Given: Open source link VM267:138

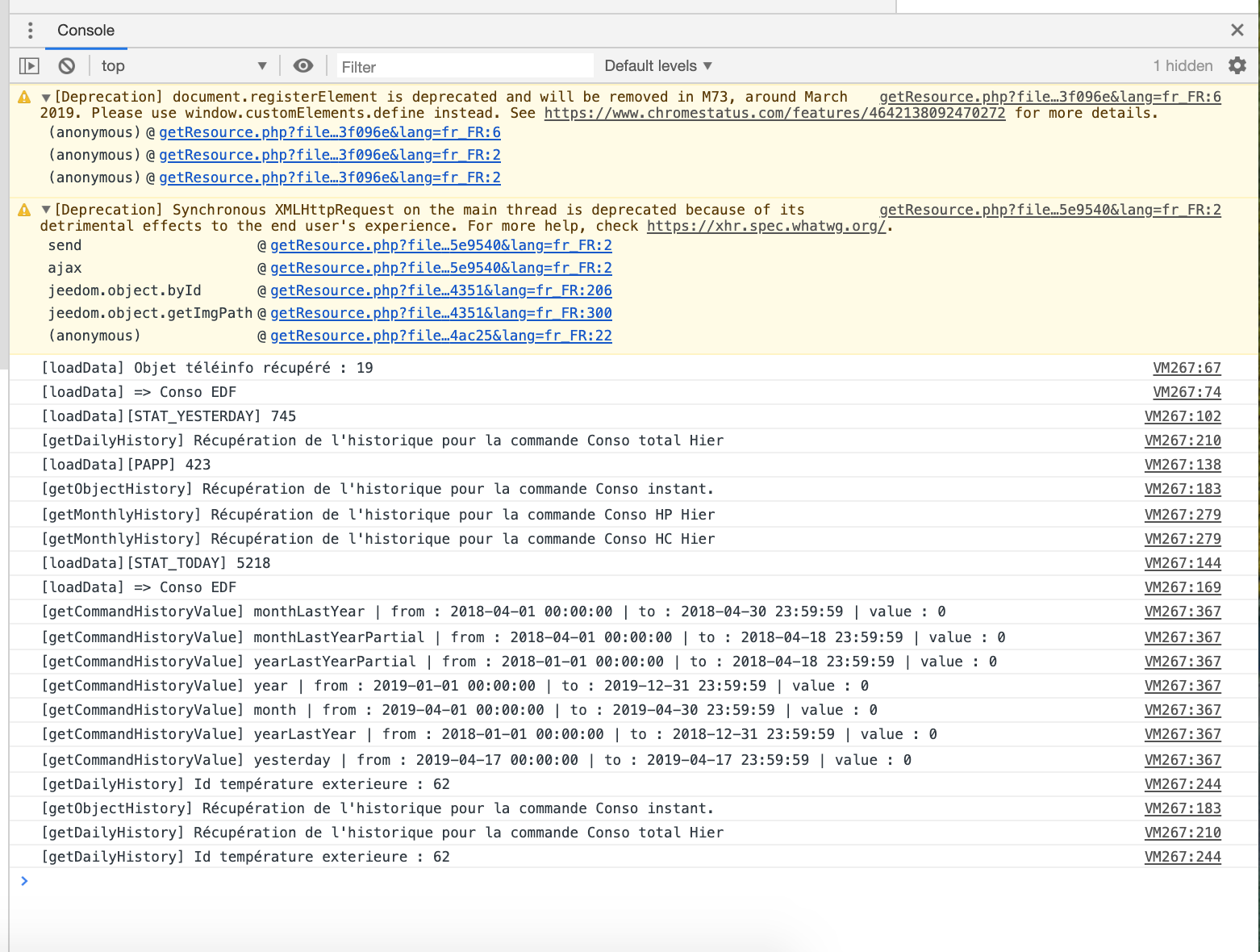Looking at the screenshot, I should click(1183, 465).
